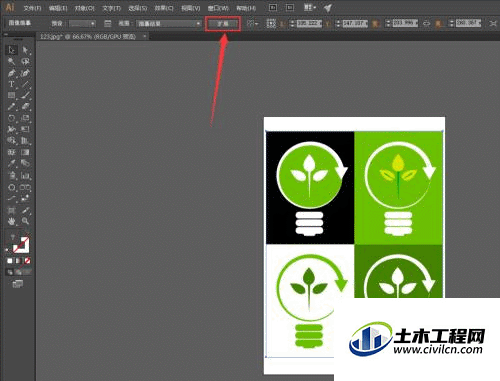Viewport: 500px width, 381px height.
Task: Click the GPU performance rocket icon
Action: click(328, 8)
